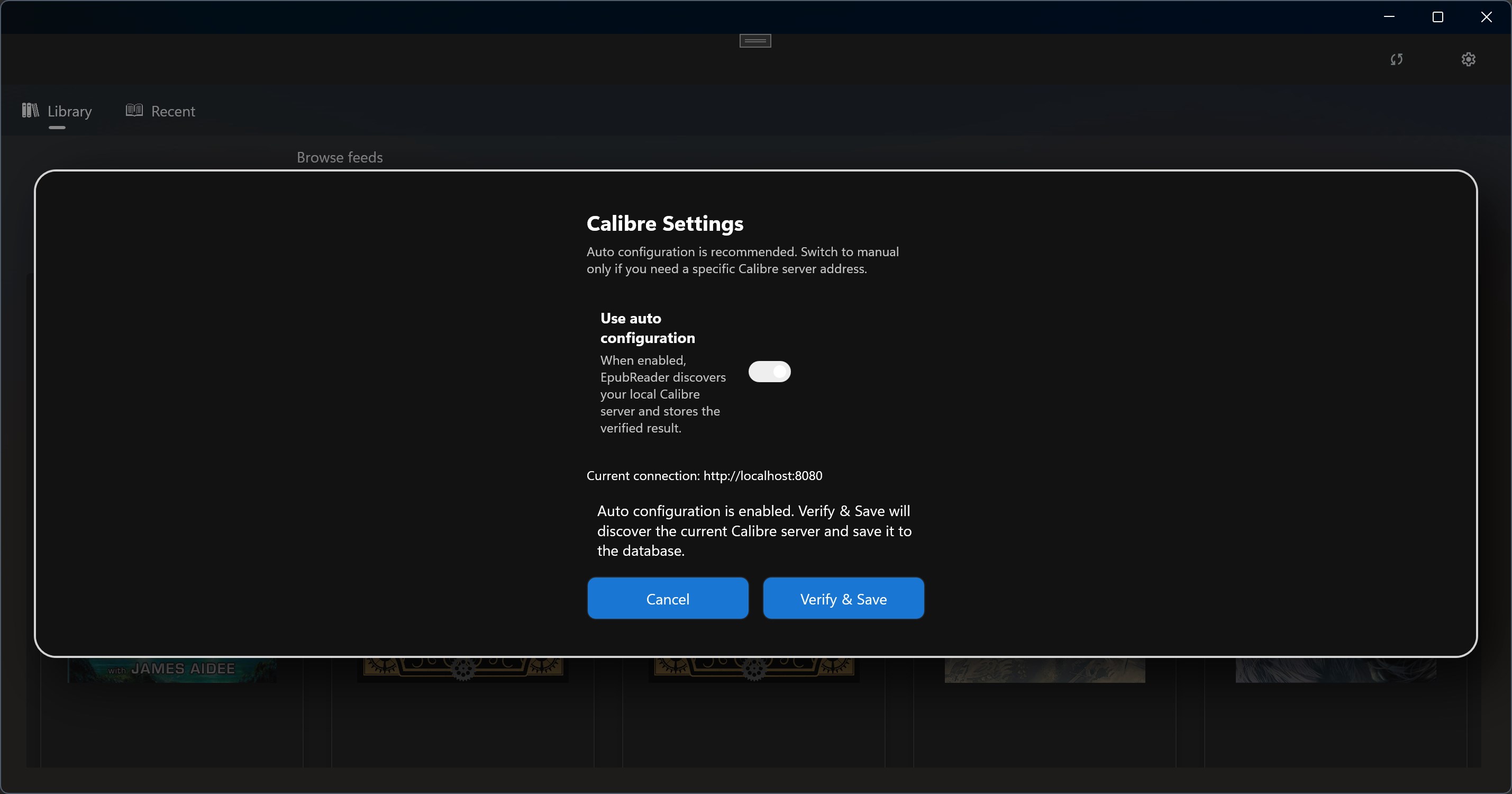Click the sync refresh icon
Screen dimensions: 1512x794
(x=1397, y=59)
